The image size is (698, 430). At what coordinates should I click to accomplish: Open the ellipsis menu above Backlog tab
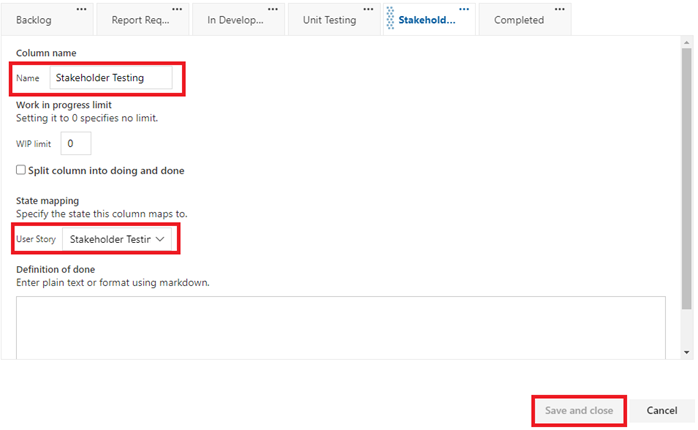(x=81, y=8)
